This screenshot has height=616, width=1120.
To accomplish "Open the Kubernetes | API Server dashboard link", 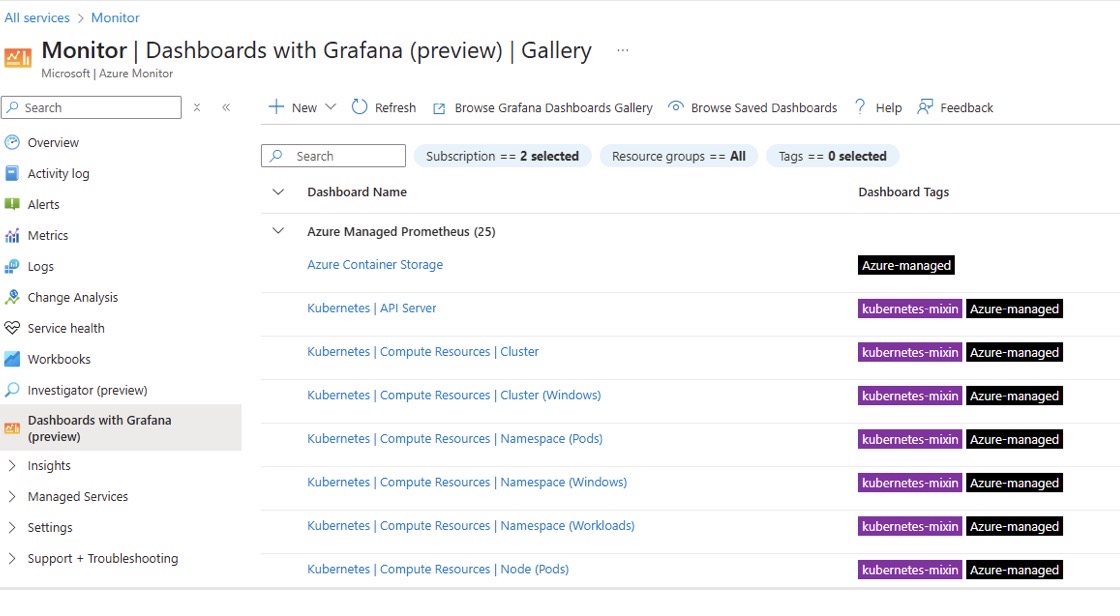I will click(x=372, y=308).
